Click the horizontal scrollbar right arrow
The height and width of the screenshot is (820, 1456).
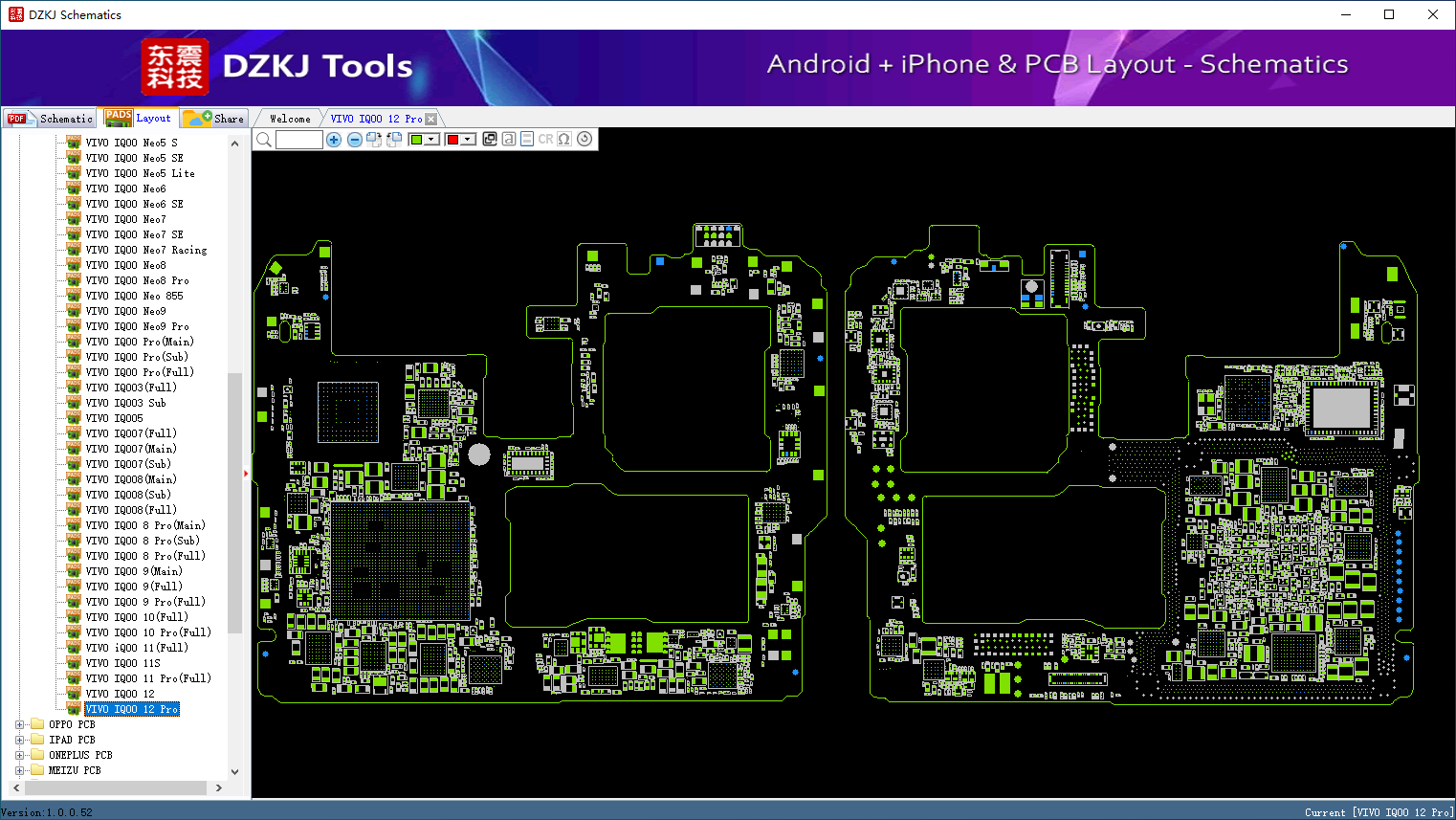click(219, 787)
